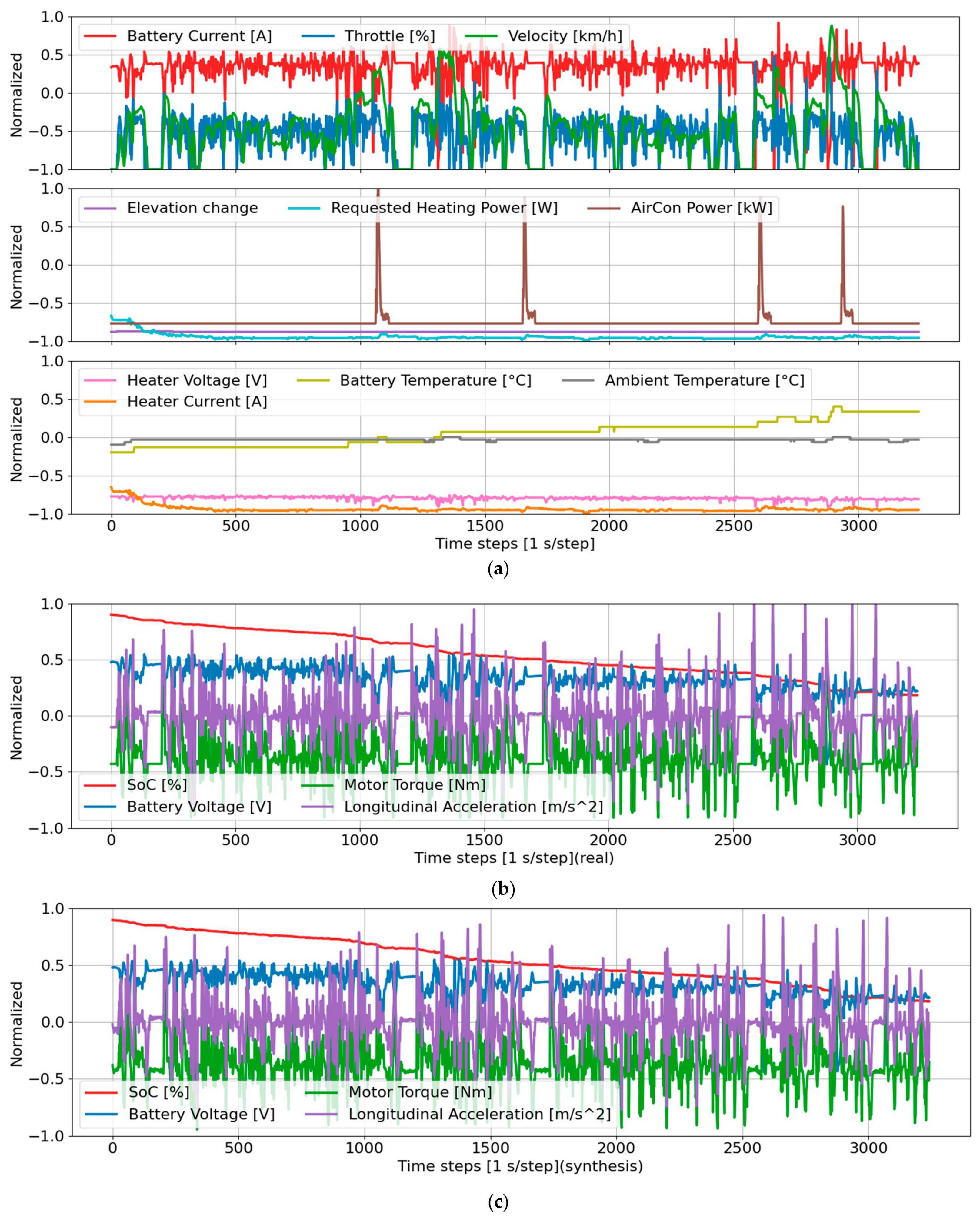Click the cyan Requested Heating Power swatch

tap(304, 208)
